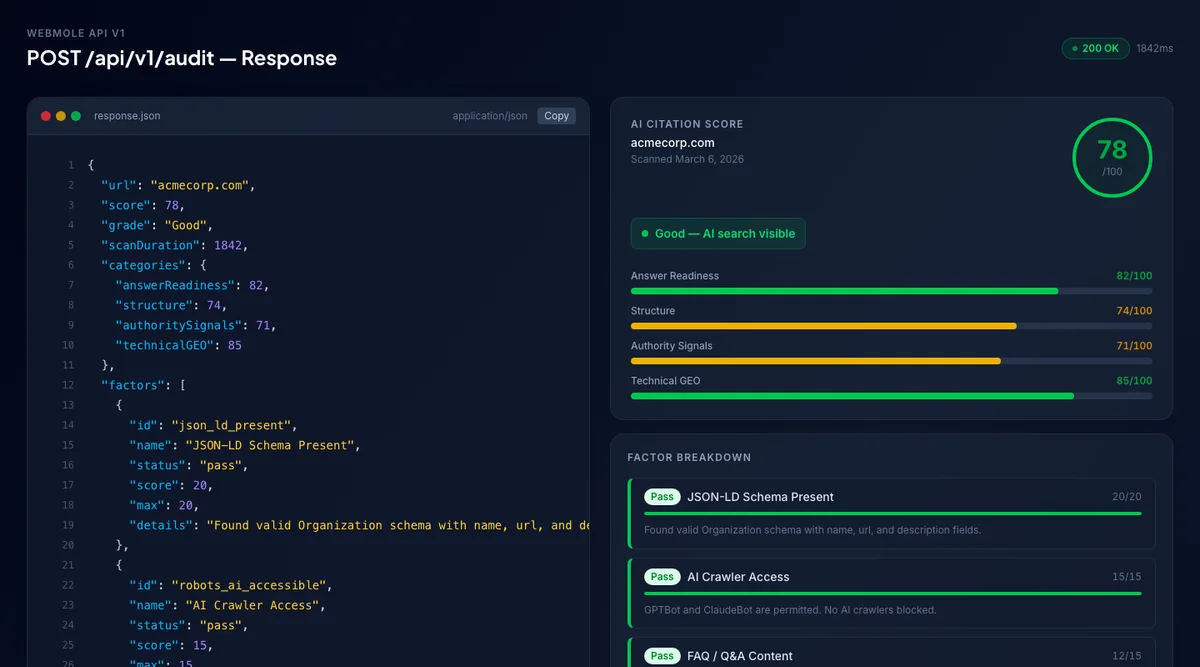Click the Pass badge next to FAQ / Q&A Content
This screenshot has width=1200, height=667.
[662, 655]
